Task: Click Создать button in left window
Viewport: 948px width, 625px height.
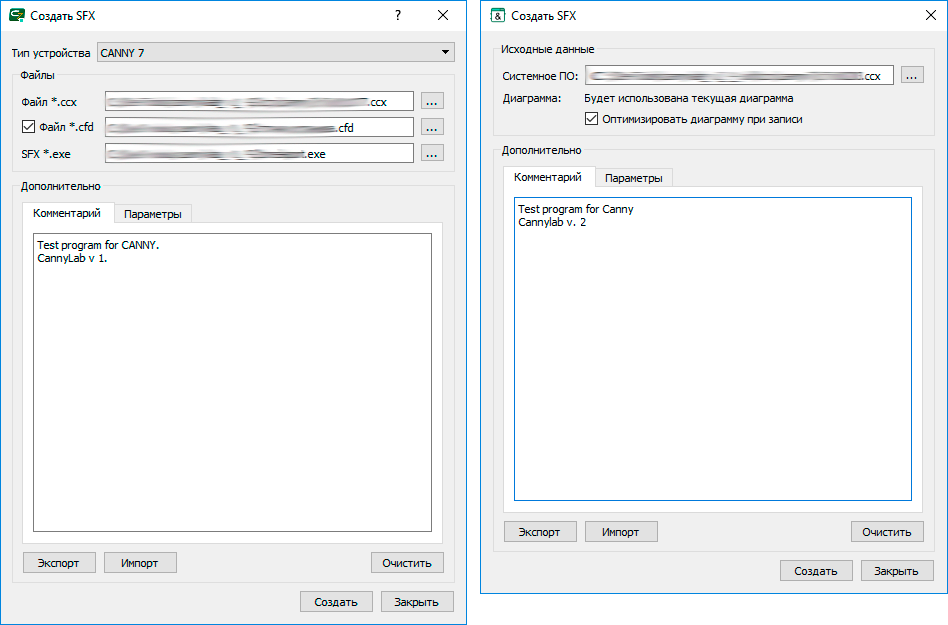Action: click(336, 601)
